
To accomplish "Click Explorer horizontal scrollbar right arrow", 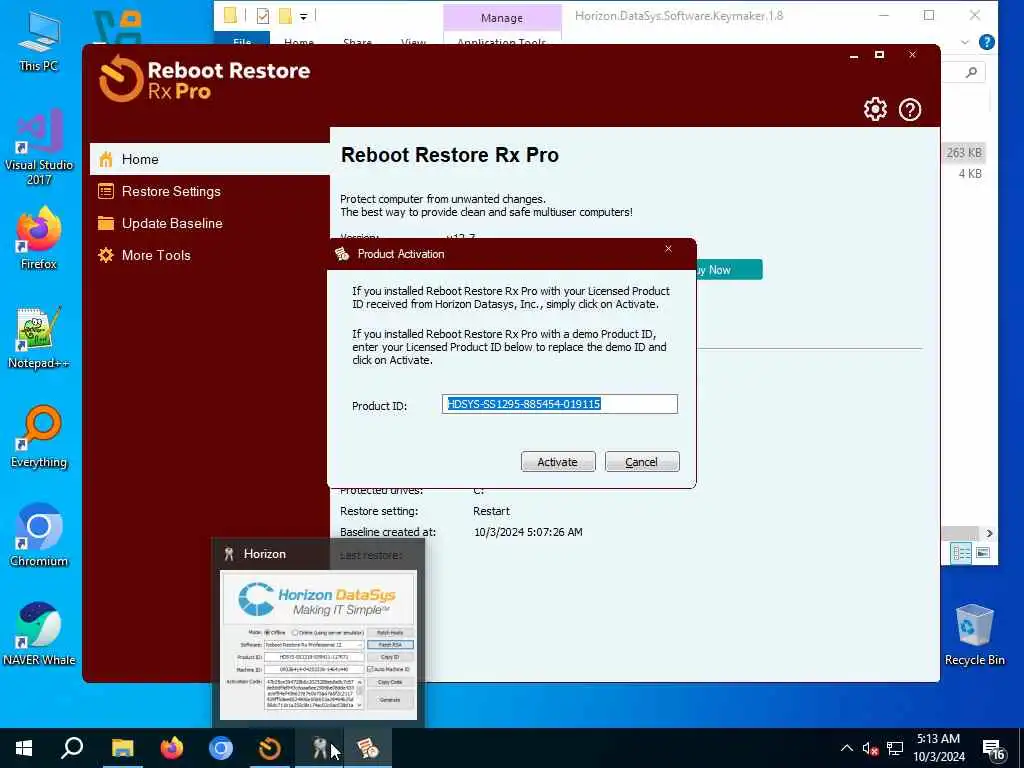I will coord(989,534).
